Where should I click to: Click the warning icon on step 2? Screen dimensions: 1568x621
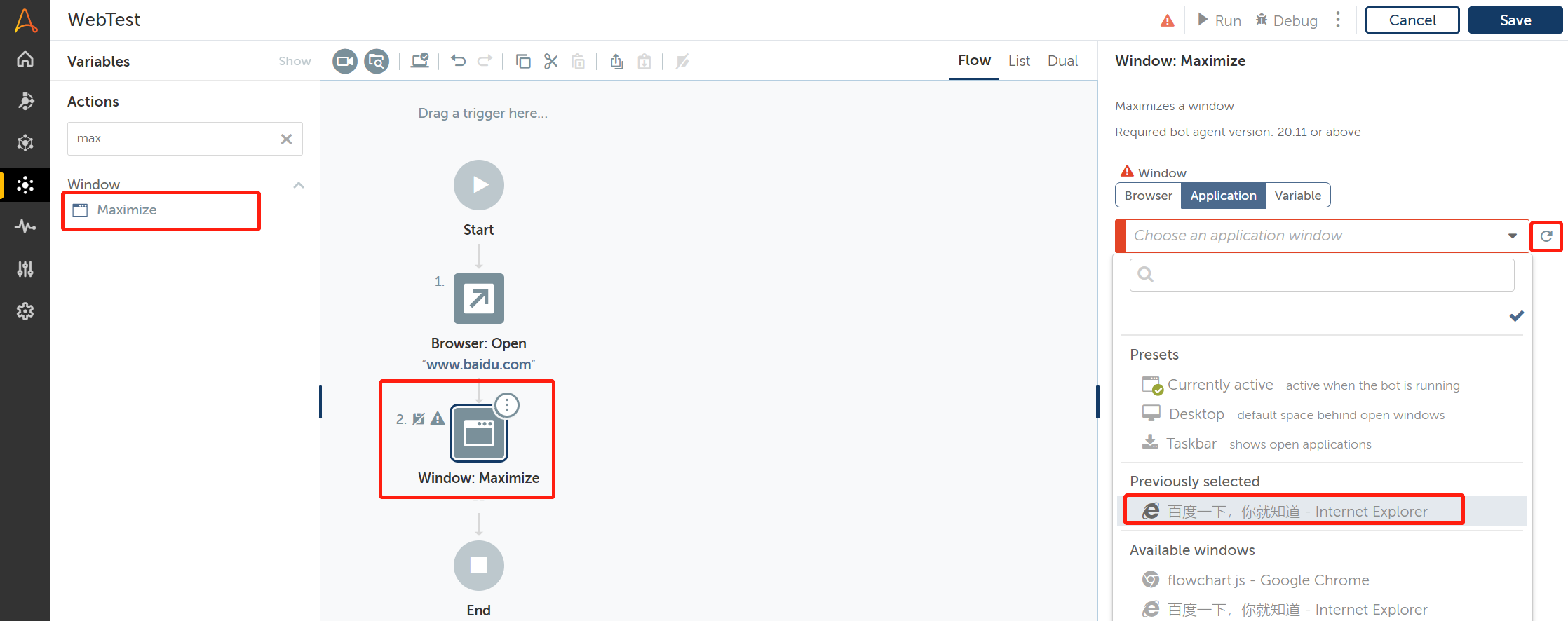438,419
